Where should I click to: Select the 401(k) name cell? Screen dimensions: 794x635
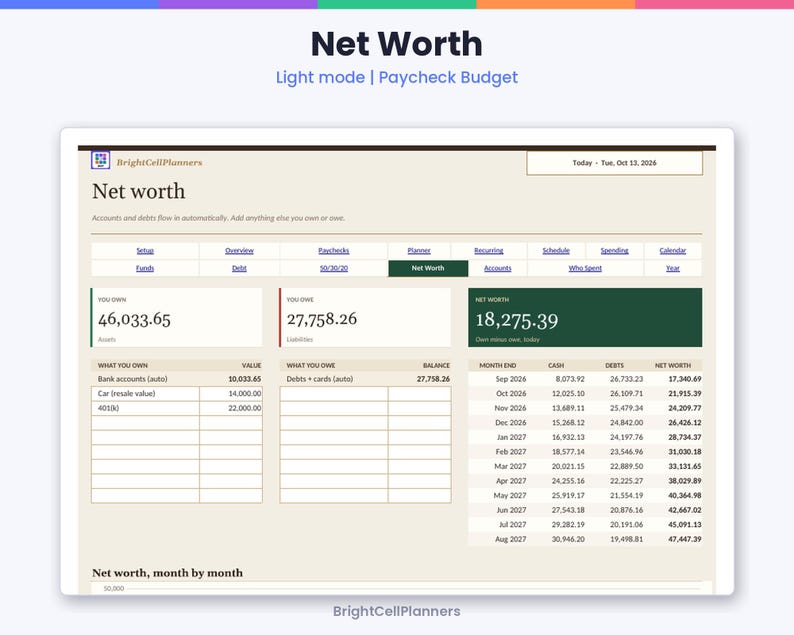click(145, 408)
